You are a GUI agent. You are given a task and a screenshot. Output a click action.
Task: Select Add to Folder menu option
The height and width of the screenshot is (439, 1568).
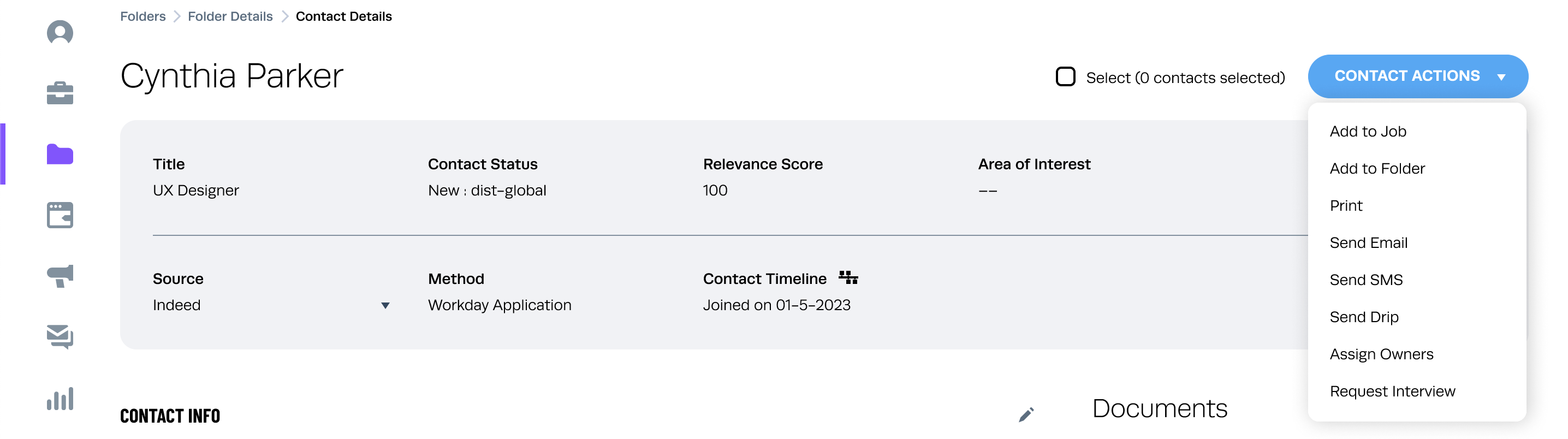click(x=1377, y=169)
